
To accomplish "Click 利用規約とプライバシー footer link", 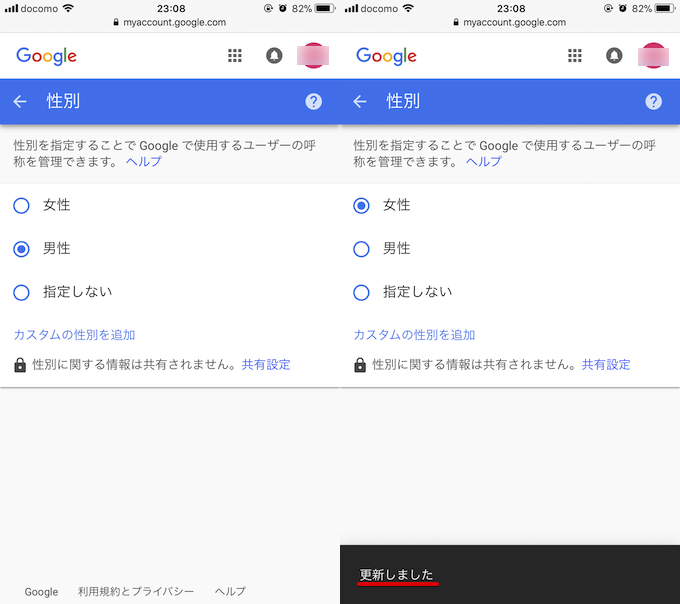I will tap(136, 592).
